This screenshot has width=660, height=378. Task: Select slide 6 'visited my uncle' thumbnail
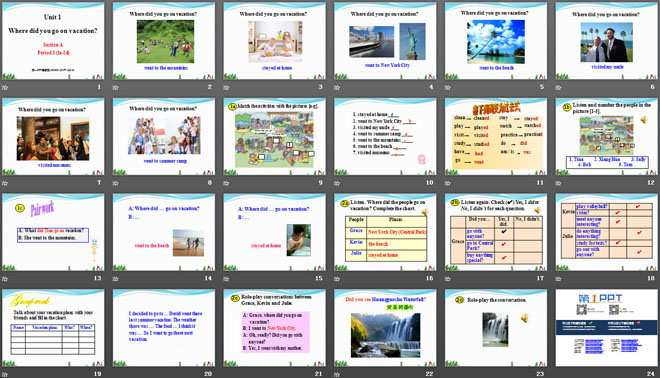click(x=607, y=41)
